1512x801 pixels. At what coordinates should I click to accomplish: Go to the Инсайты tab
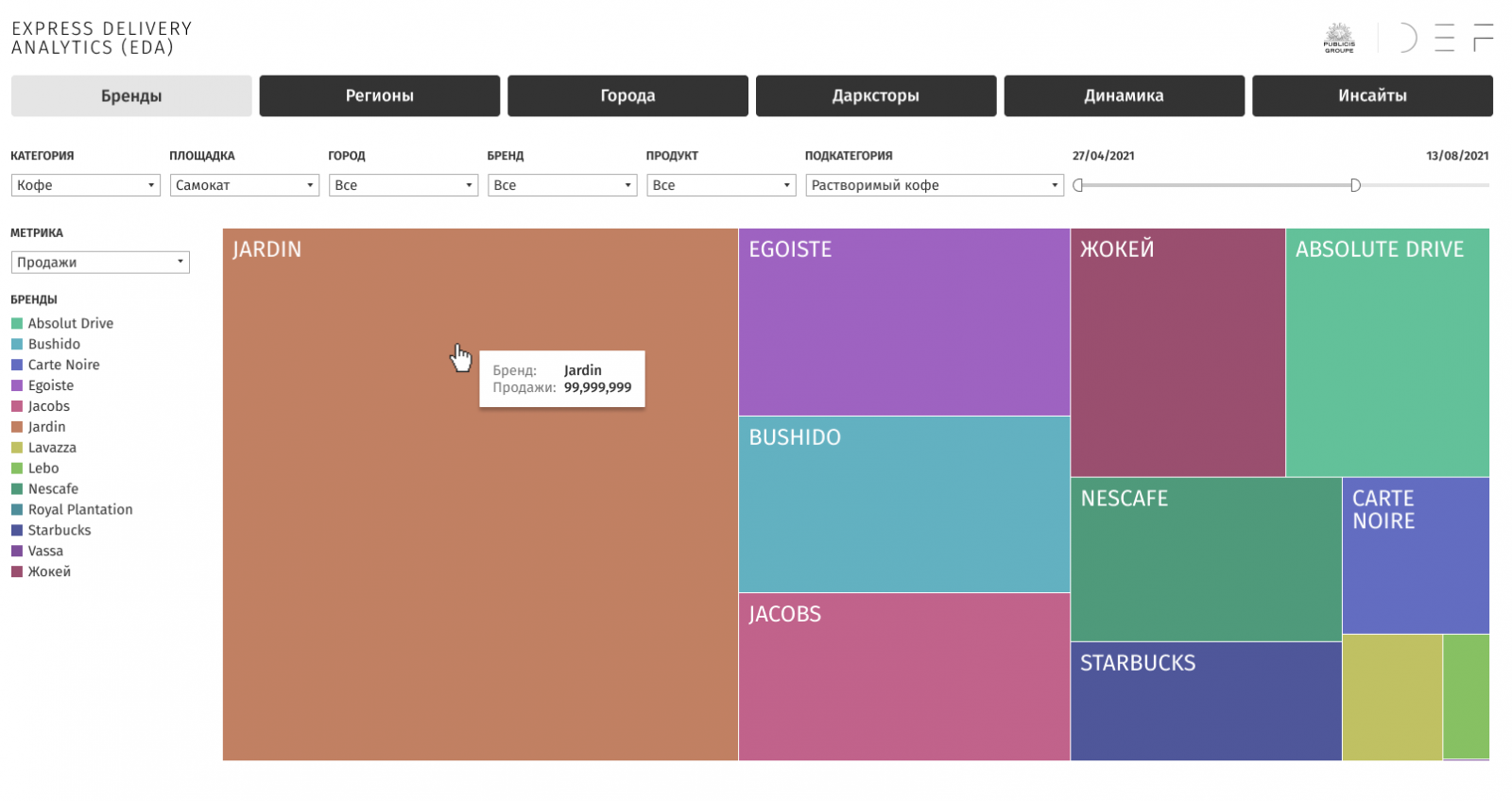click(x=1372, y=95)
